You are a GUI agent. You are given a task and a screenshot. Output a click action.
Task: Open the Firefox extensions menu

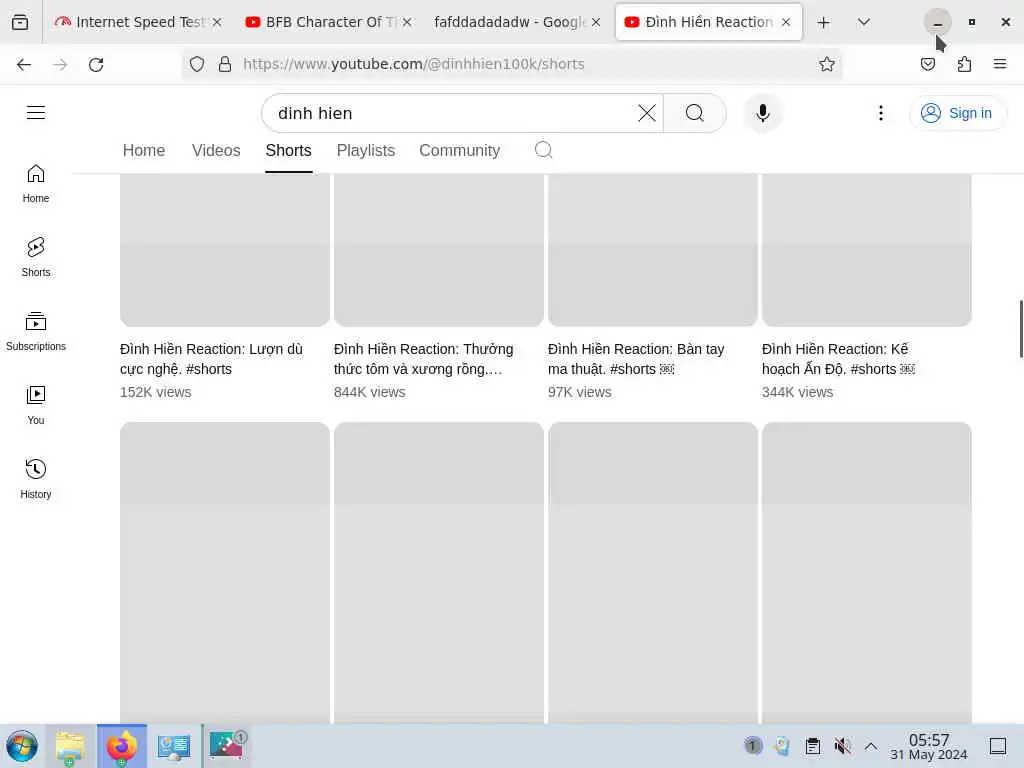tap(964, 64)
